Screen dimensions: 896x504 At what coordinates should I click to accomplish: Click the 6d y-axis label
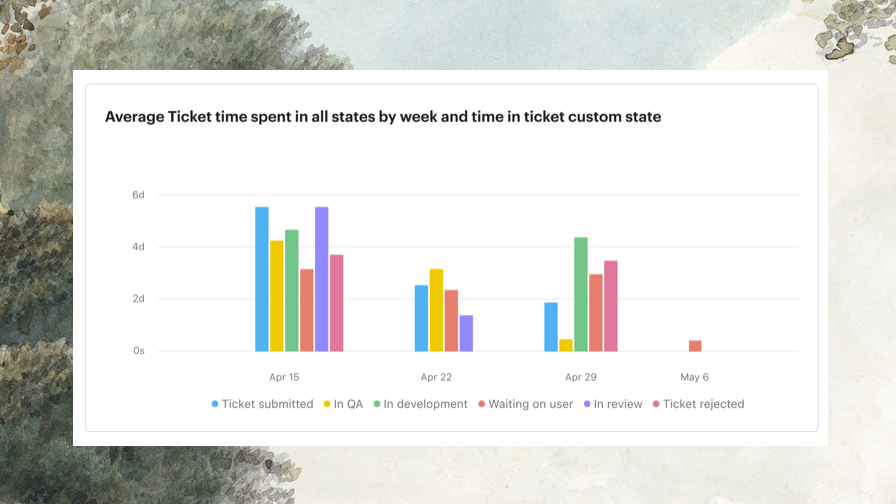(139, 195)
